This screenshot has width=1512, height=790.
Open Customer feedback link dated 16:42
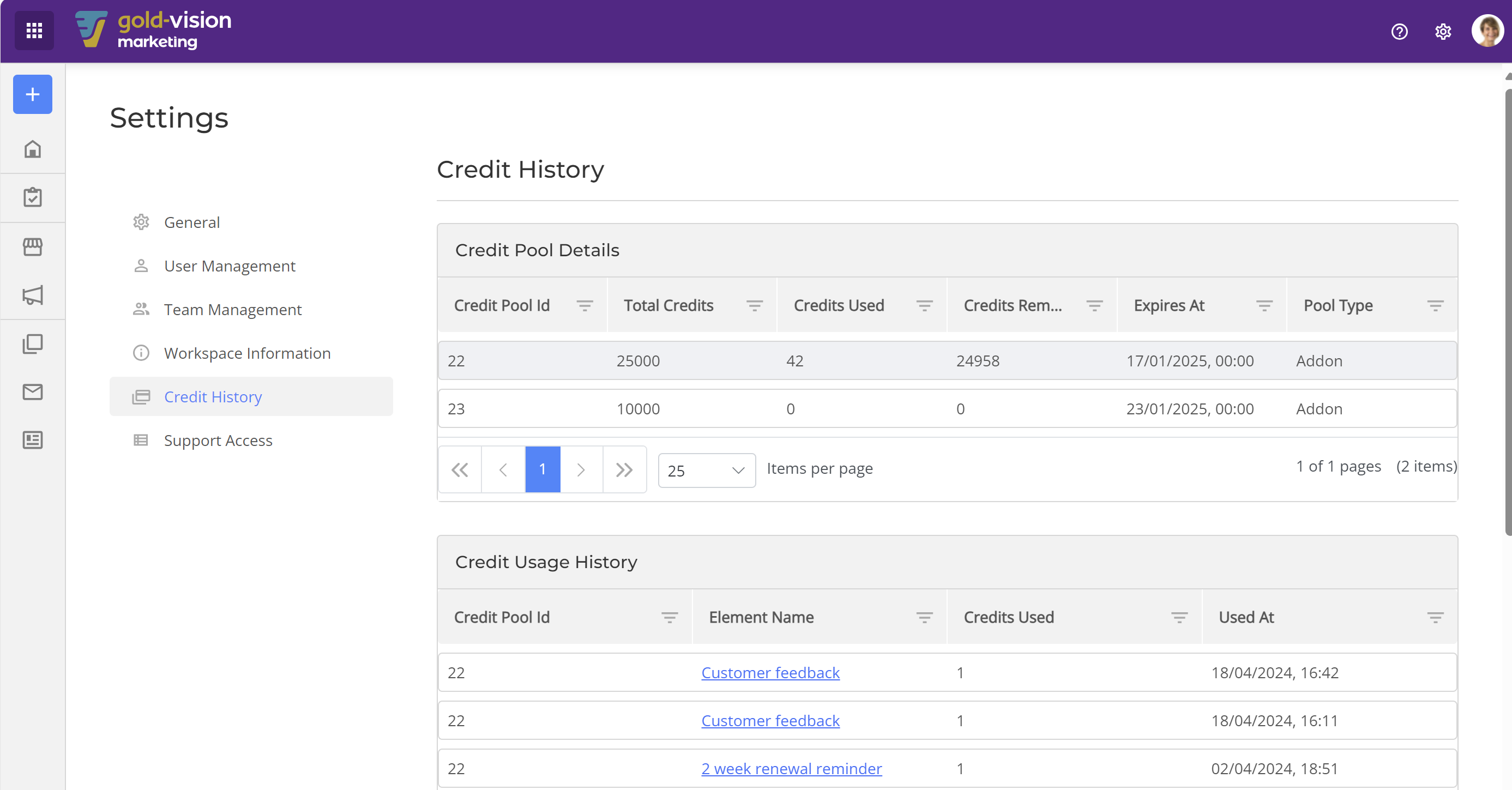pyautogui.click(x=770, y=673)
